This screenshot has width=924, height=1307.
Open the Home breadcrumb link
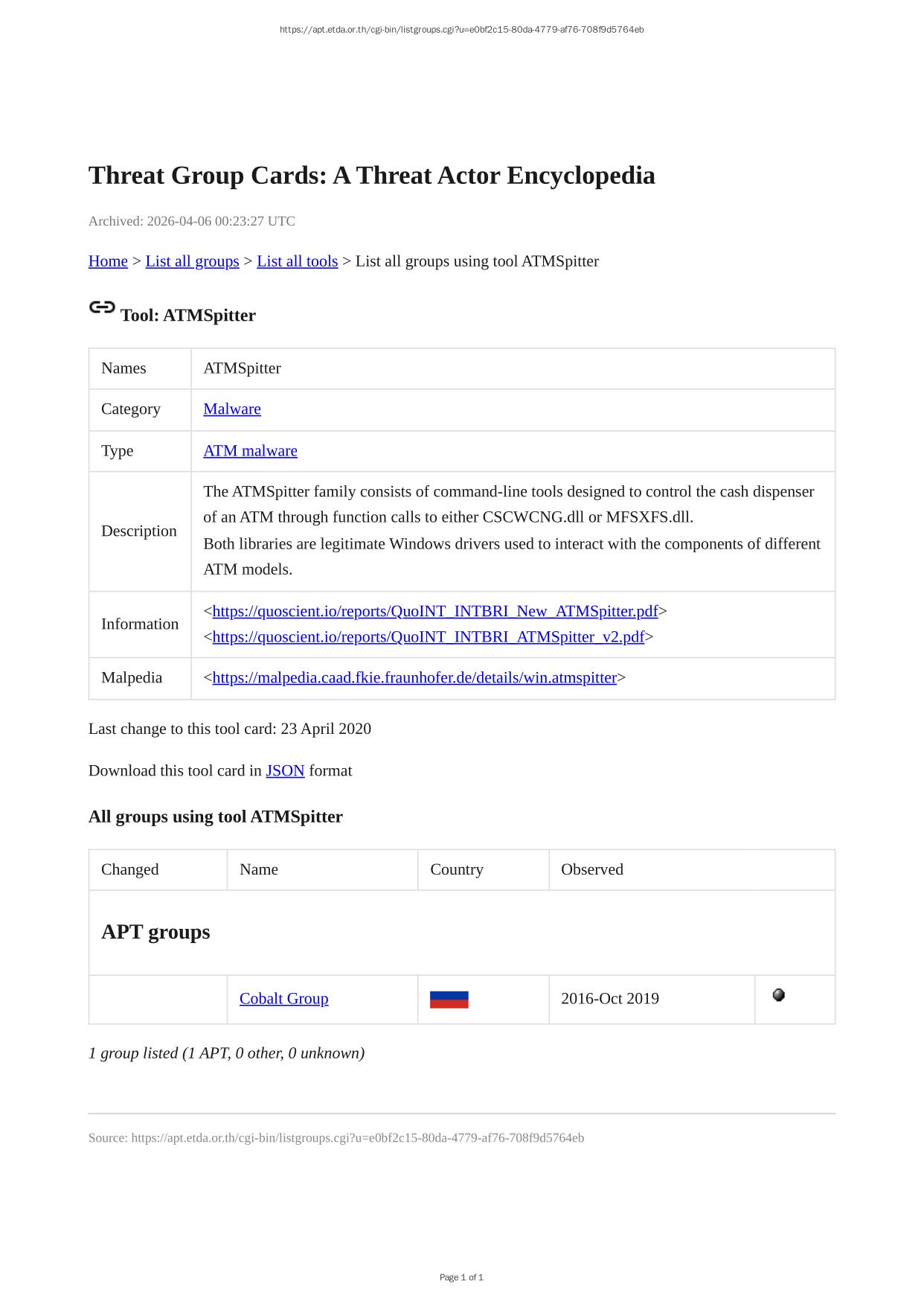click(108, 261)
